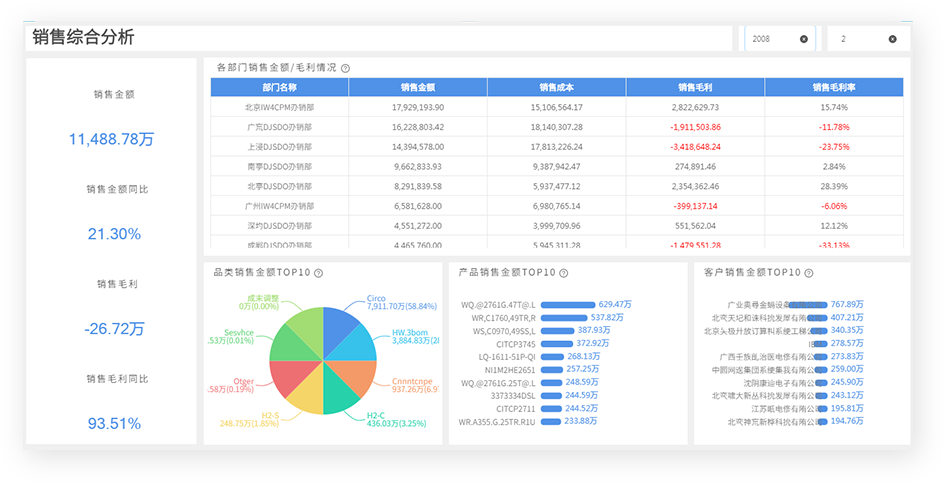Click the bar for NI1M2HE2651 product

(551, 370)
